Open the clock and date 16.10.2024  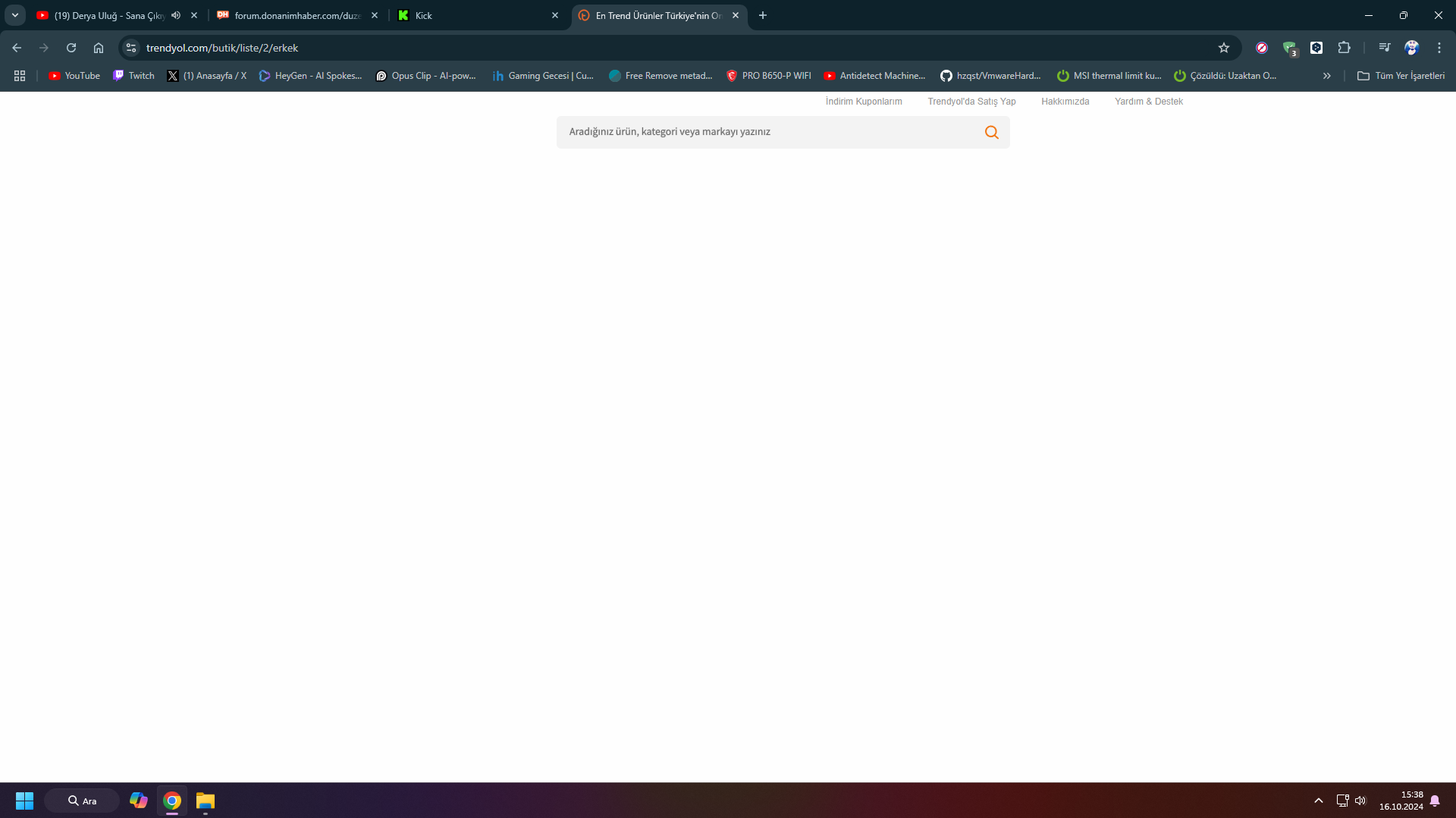pos(1401,801)
